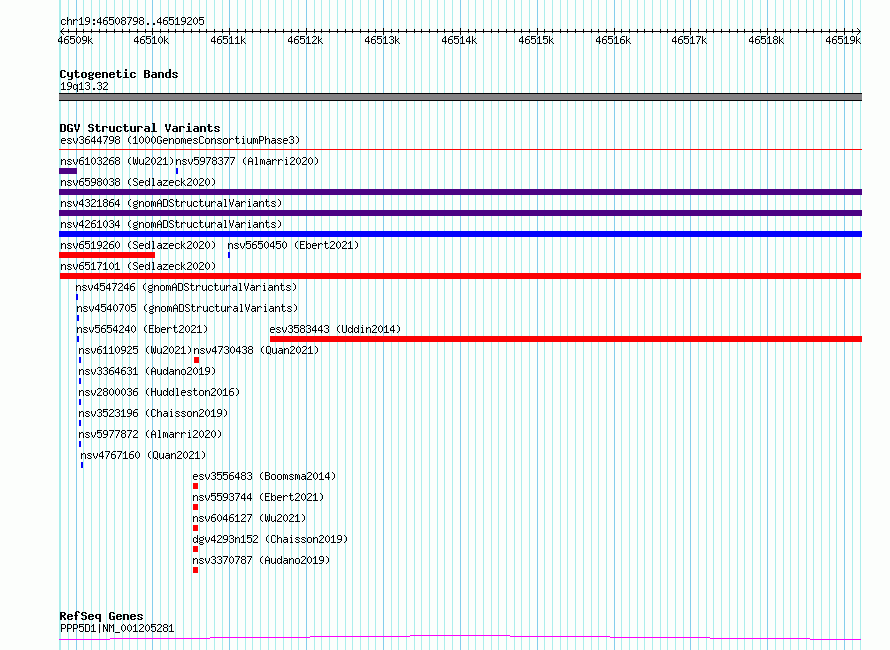Click the red bar under esv3583443
890x650 pixels.
coord(566,339)
